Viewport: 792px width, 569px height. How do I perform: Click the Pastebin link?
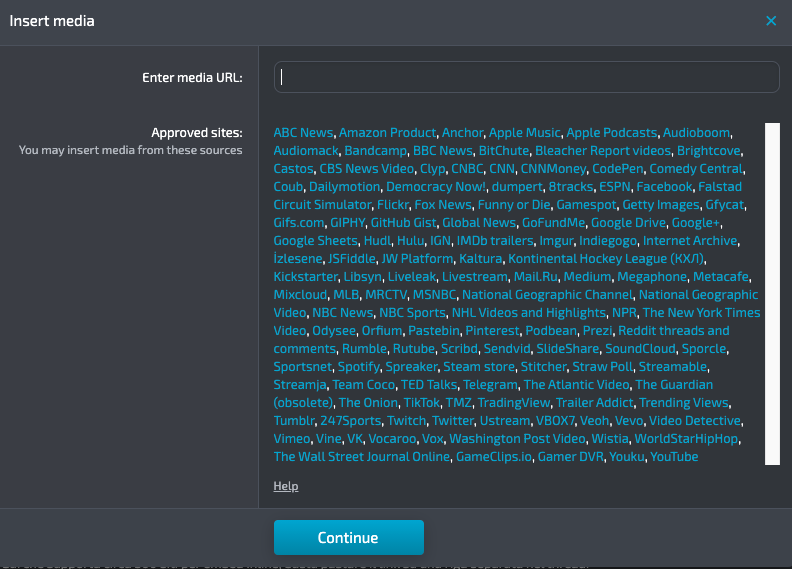pos(434,331)
